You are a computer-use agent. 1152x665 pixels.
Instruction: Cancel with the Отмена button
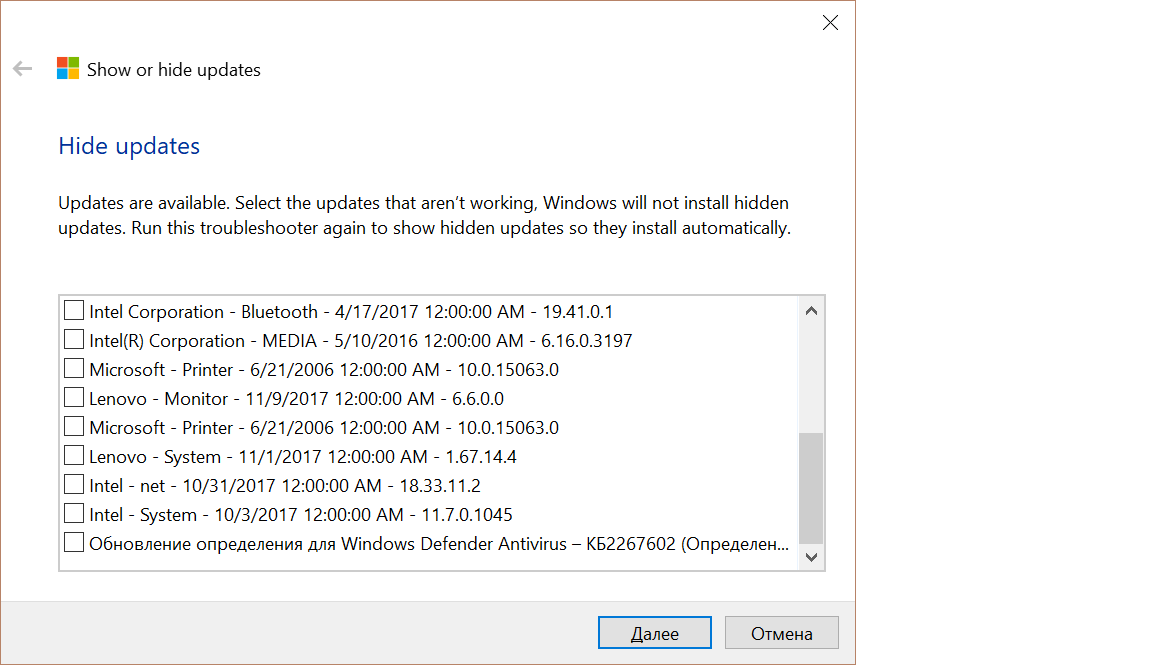click(x=782, y=633)
